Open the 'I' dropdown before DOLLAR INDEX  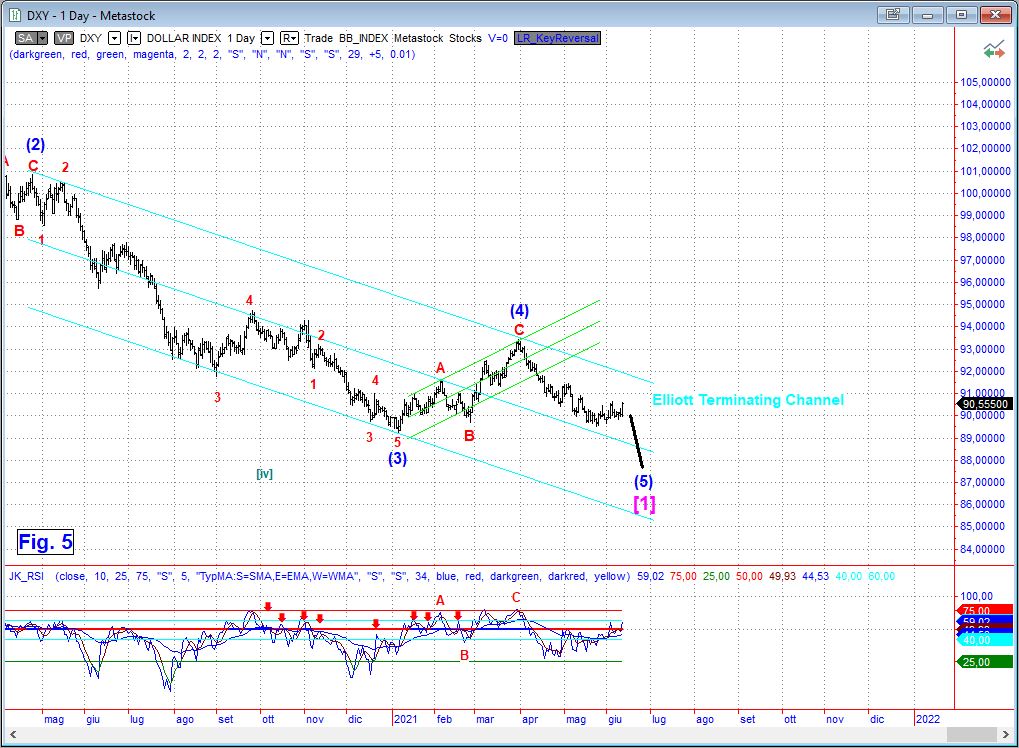(134, 37)
